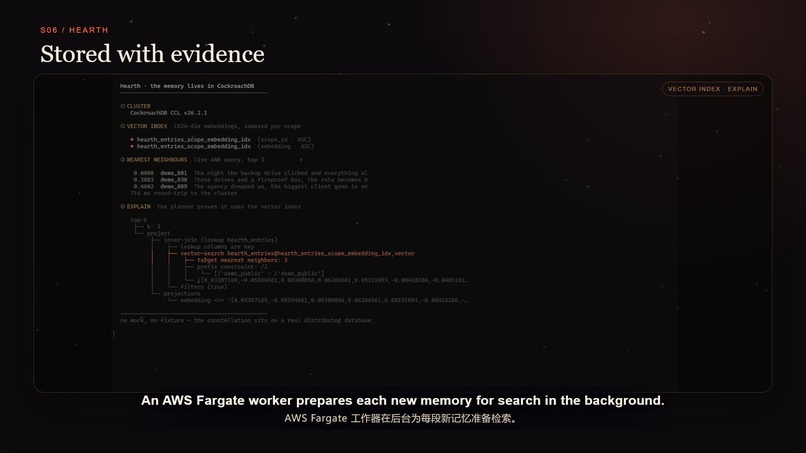Click the 'inner-join (lookup hearth_entries)' node
This screenshot has width=806, height=453.
tap(221, 240)
